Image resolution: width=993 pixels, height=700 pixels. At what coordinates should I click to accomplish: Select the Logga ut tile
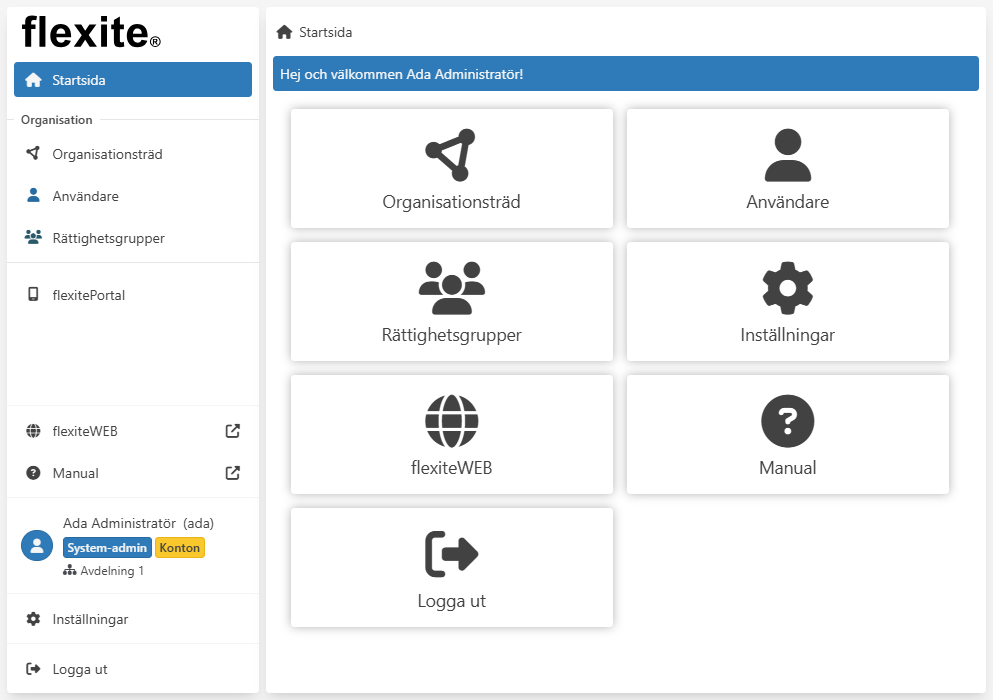(452, 568)
